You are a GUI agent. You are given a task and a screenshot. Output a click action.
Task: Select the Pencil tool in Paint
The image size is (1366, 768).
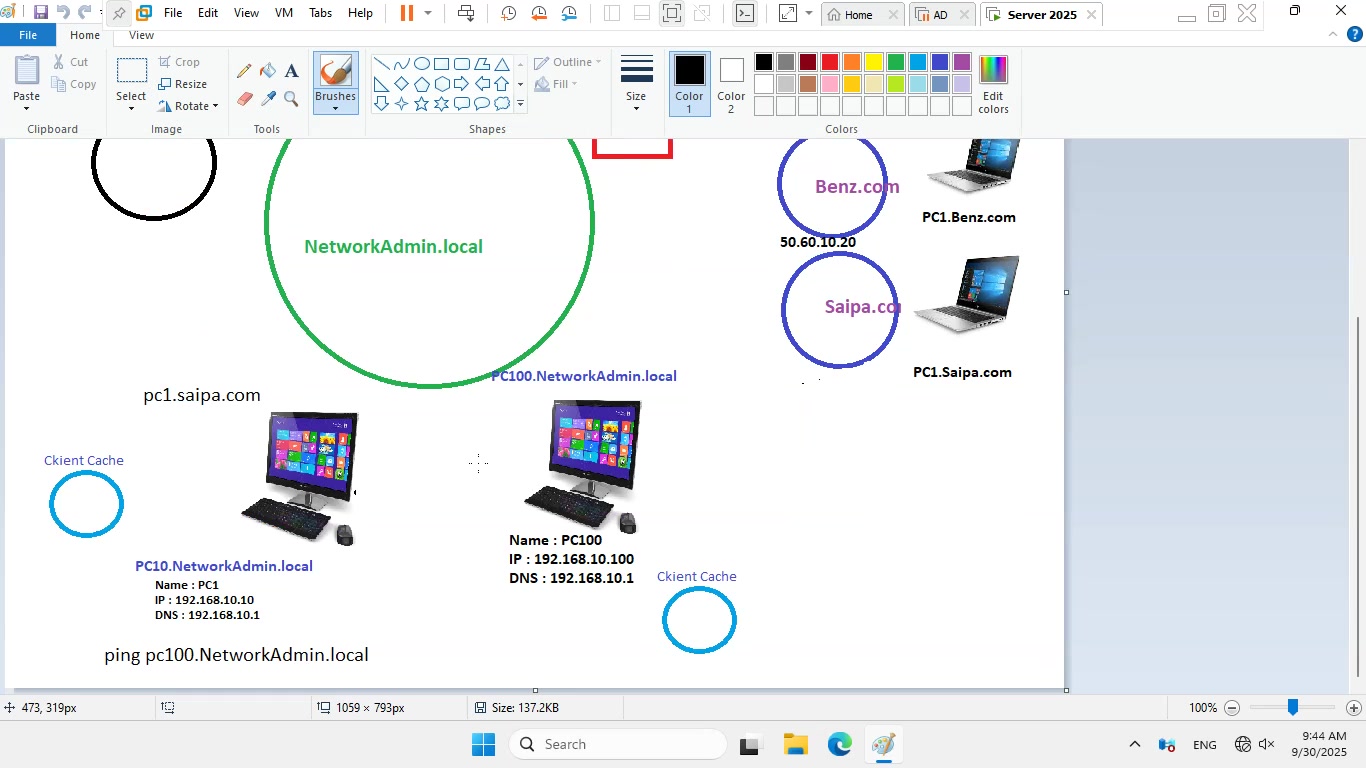click(x=244, y=71)
